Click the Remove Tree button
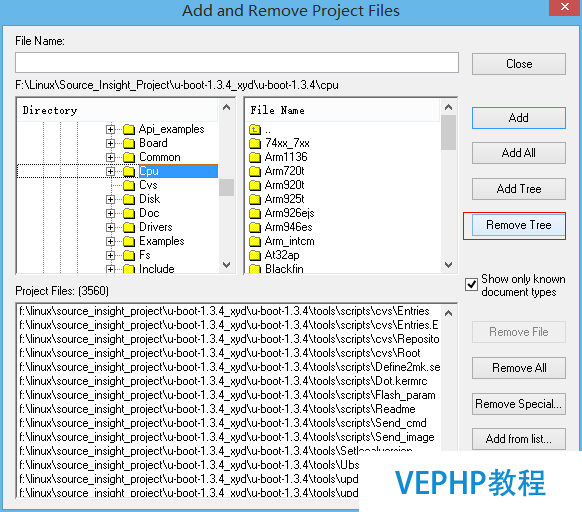Viewport: 582px width, 512px height. [519, 225]
